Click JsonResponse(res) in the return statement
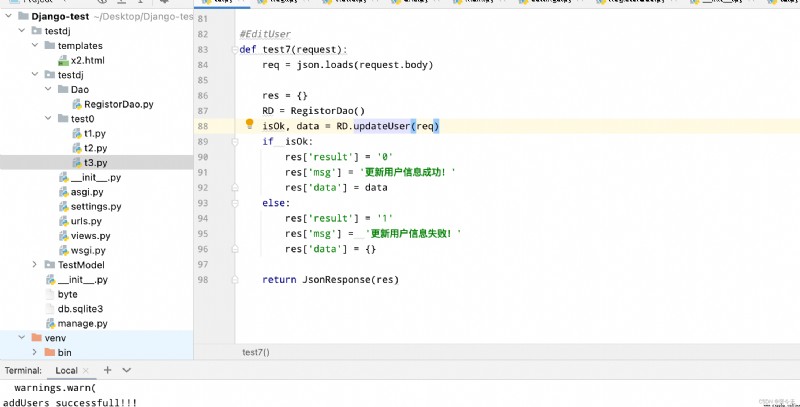This screenshot has height=407, width=800. point(351,279)
